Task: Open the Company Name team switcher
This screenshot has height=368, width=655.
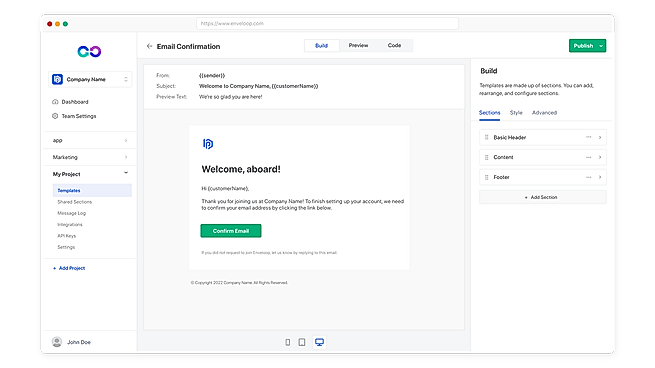Action: [90, 79]
